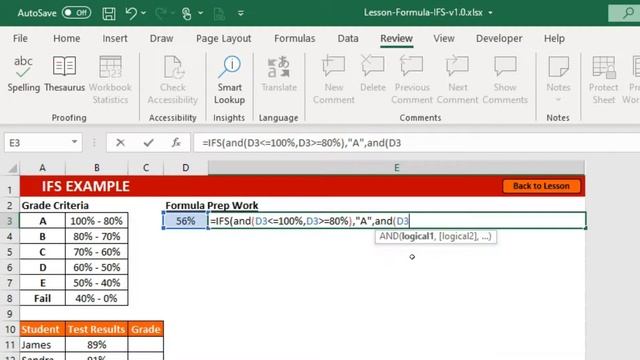
Task: Click the Insert Function fx icon
Action: 176,143
